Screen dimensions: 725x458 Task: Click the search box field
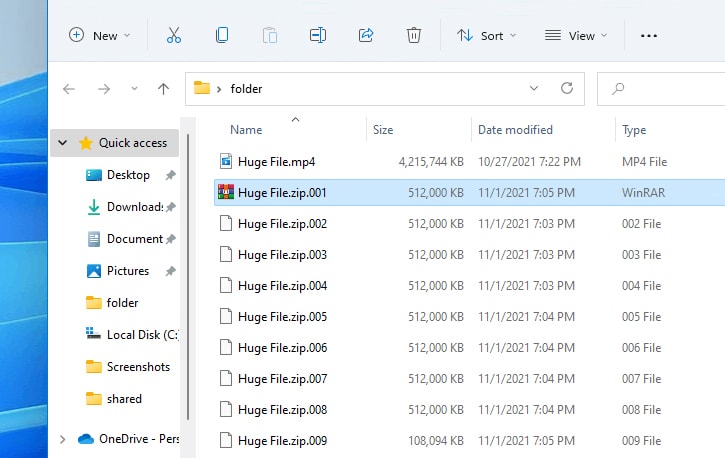coord(661,89)
